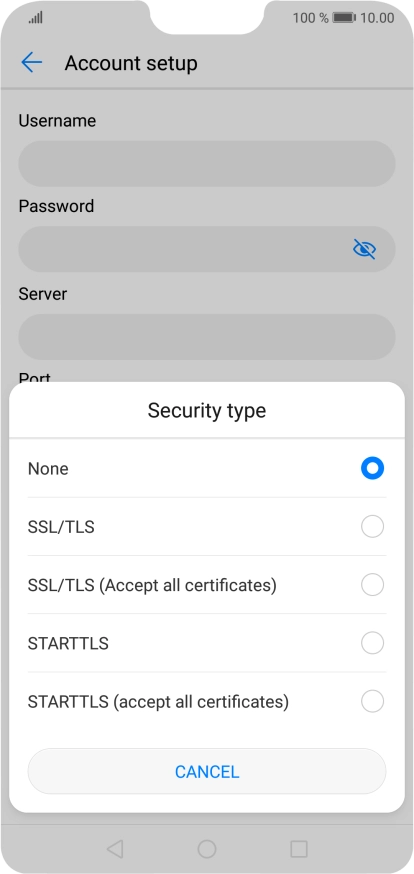Tap the Android back navigation triangle

click(x=115, y=849)
